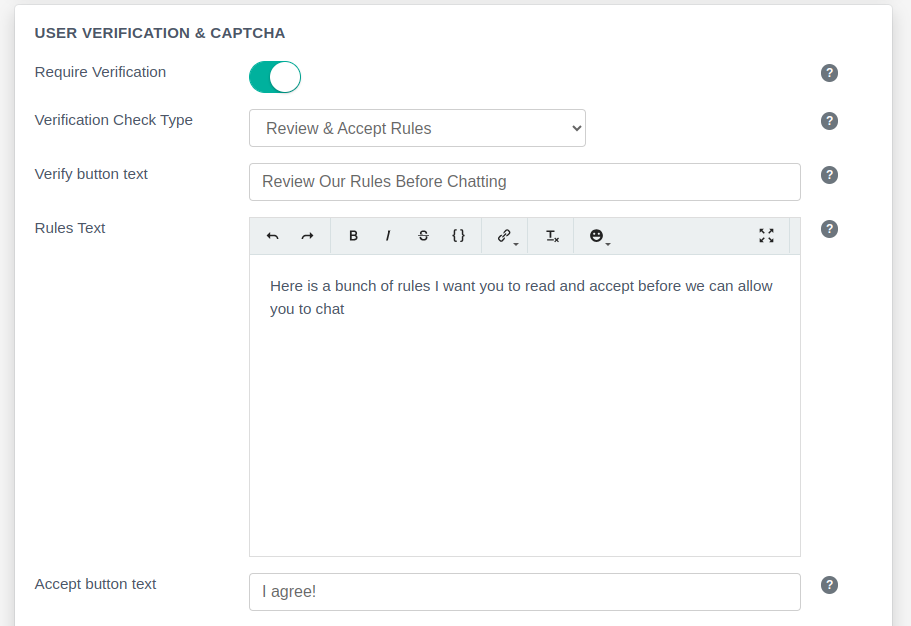Apply strikethrough formatting in the editor
911x626 pixels.
[x=423, y=236]
